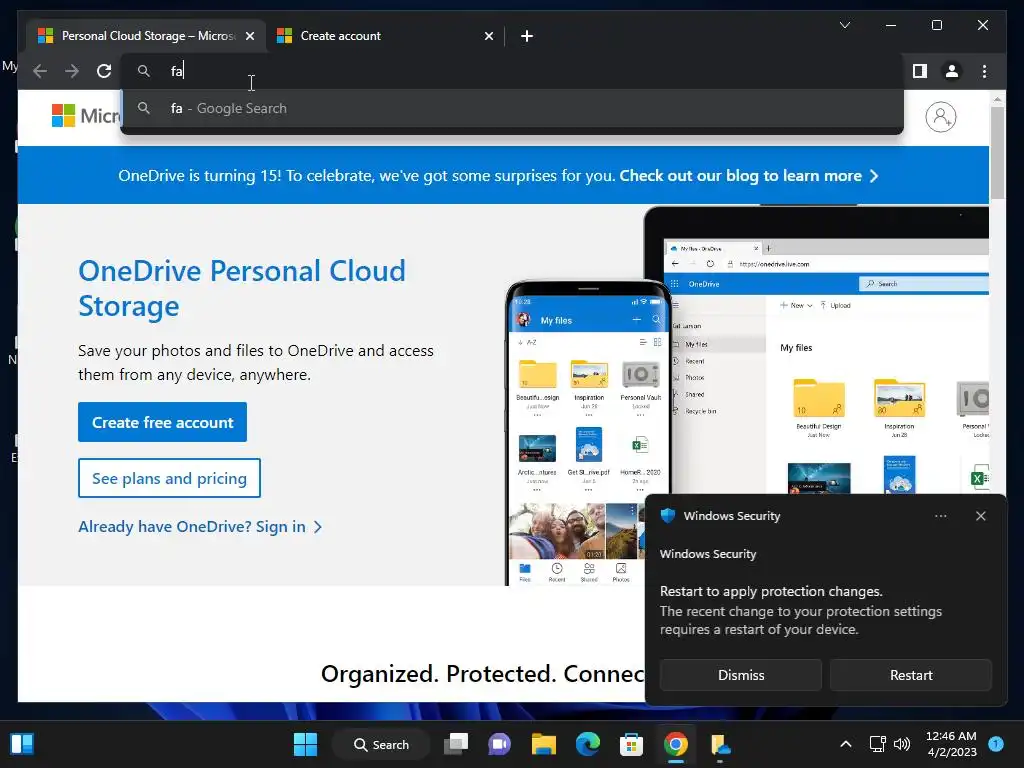Open Chrome side panel icon
The image size is (1024, 768).
[920, 71]
